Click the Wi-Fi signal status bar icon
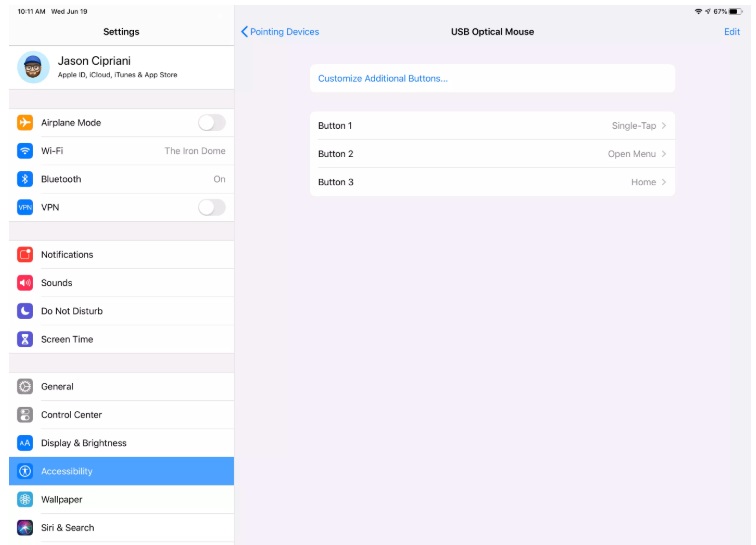Viewport: 756px width, 545px height. click(x=698, y=11)
